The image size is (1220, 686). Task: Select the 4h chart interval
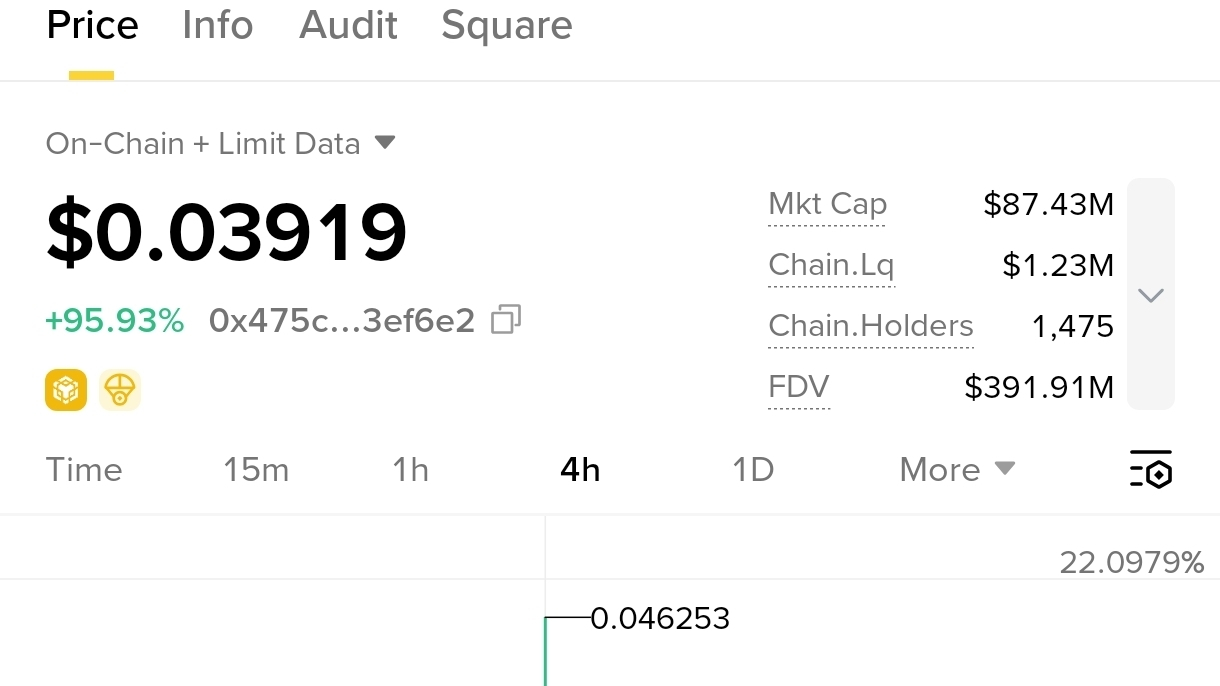580,470
